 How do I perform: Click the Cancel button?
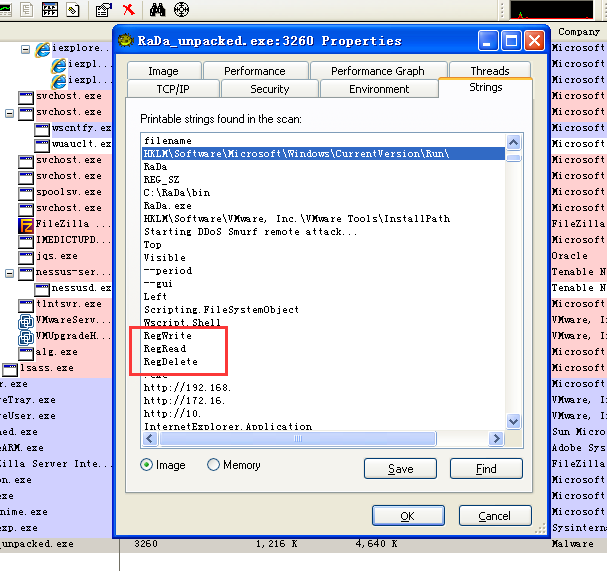click(495, 516)
